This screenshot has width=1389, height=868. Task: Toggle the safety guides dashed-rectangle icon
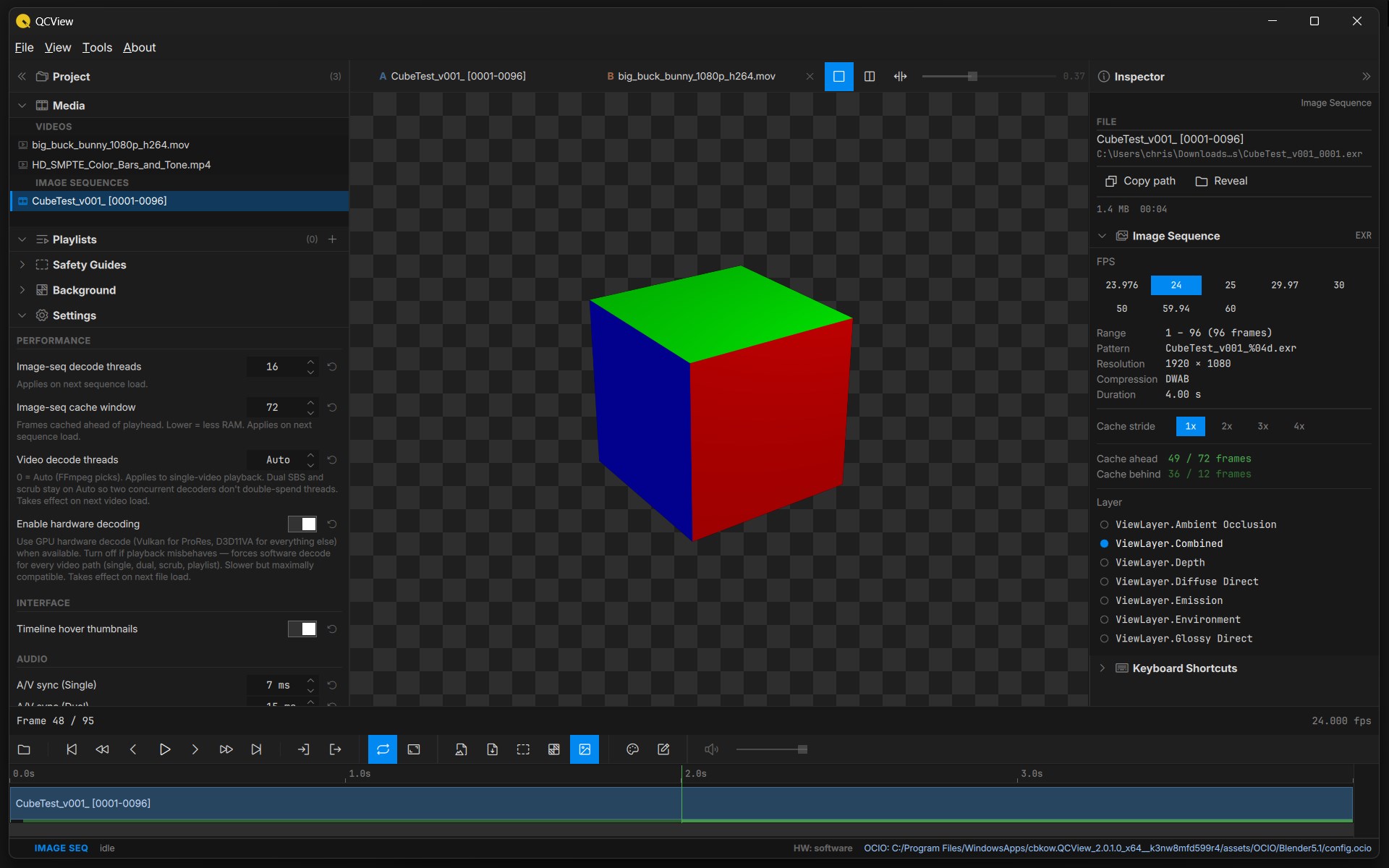[523, 749]
